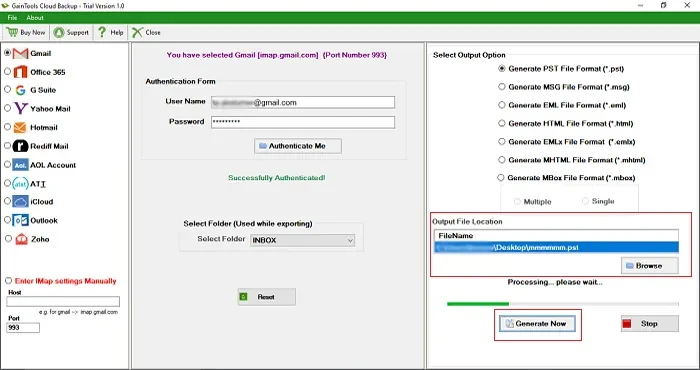700x370 pixels.
Task: Select the ATT radio button
Action: pos(7,183)
